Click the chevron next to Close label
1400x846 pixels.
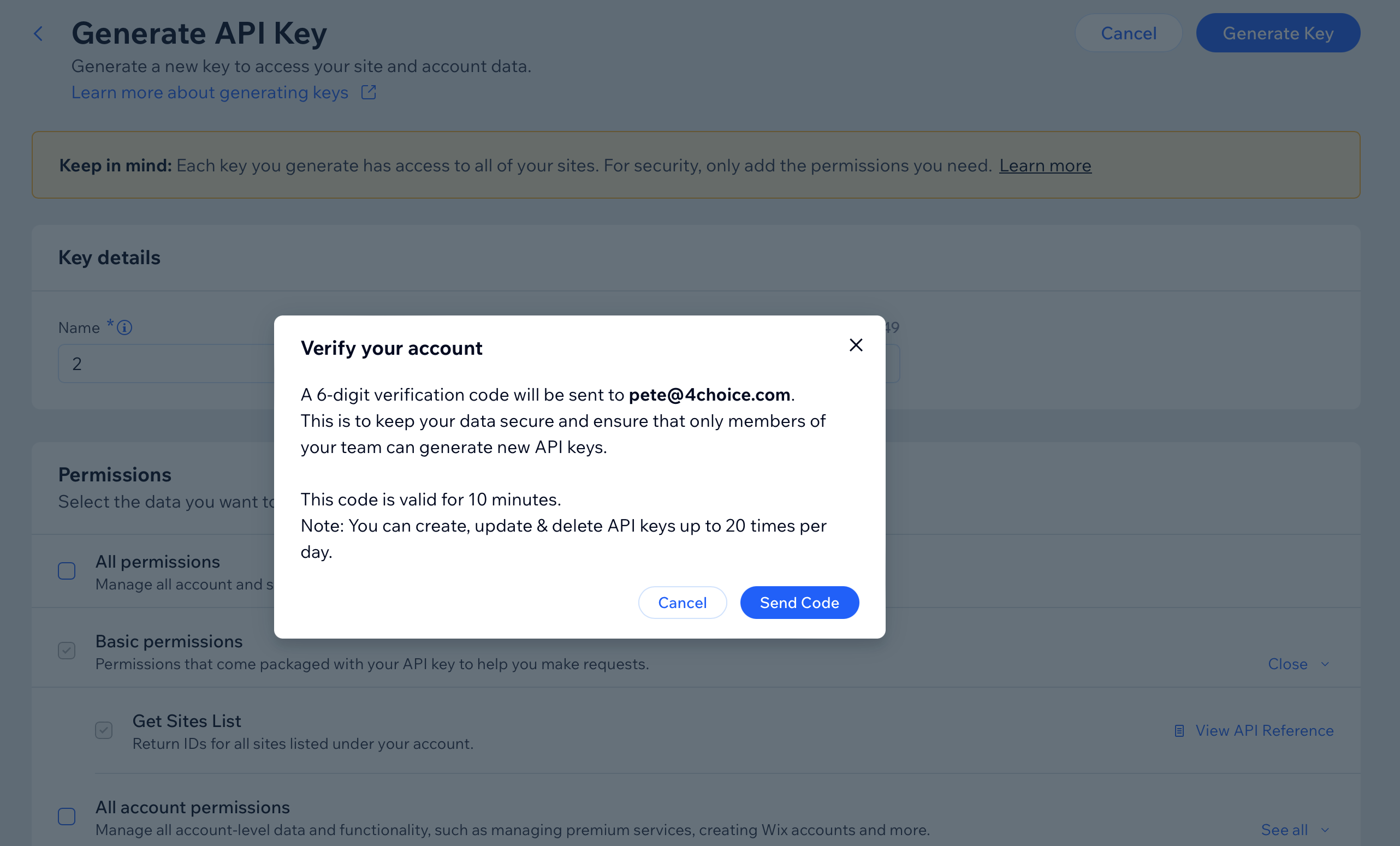pyautogui.click(x=1325, y=664)
